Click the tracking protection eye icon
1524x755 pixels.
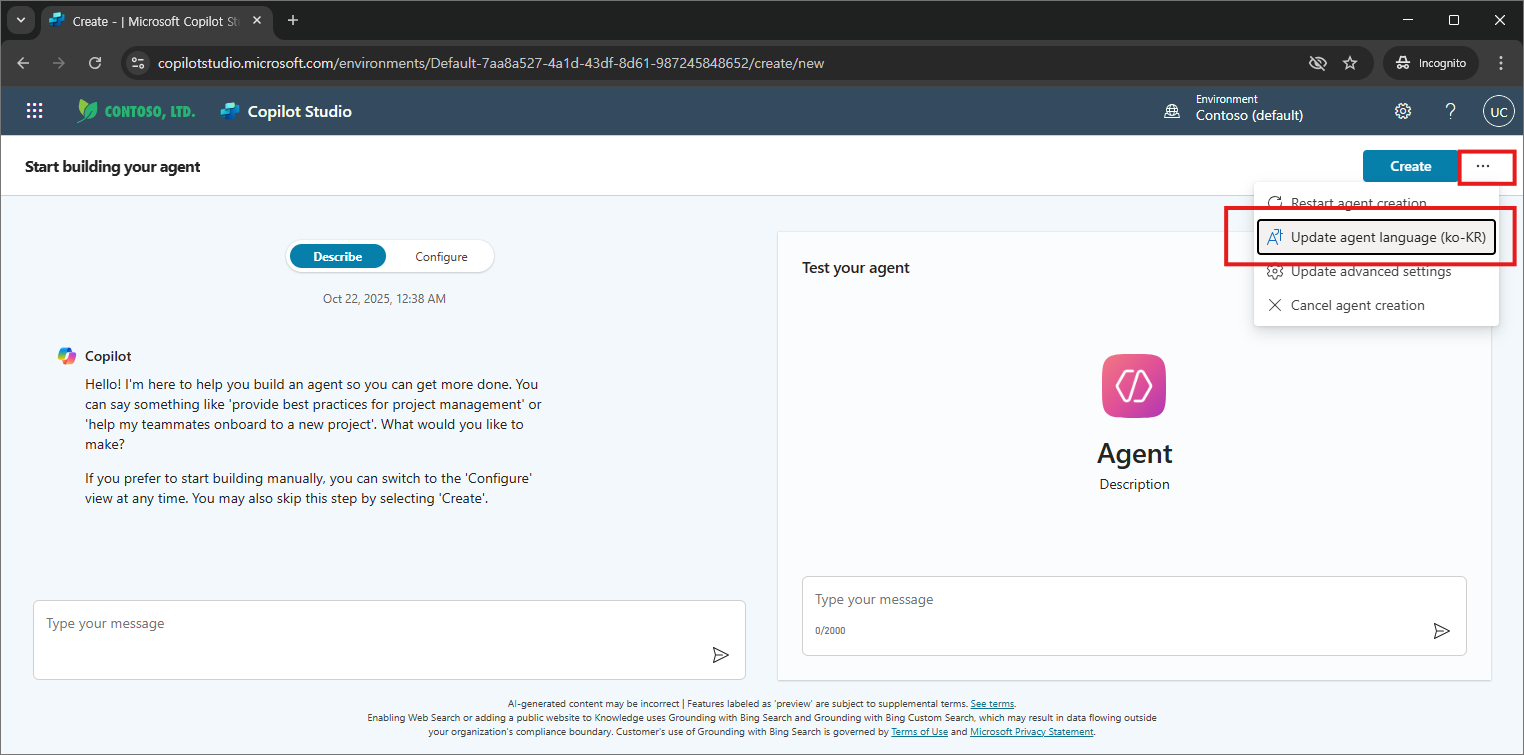(x=1318, y=63)
